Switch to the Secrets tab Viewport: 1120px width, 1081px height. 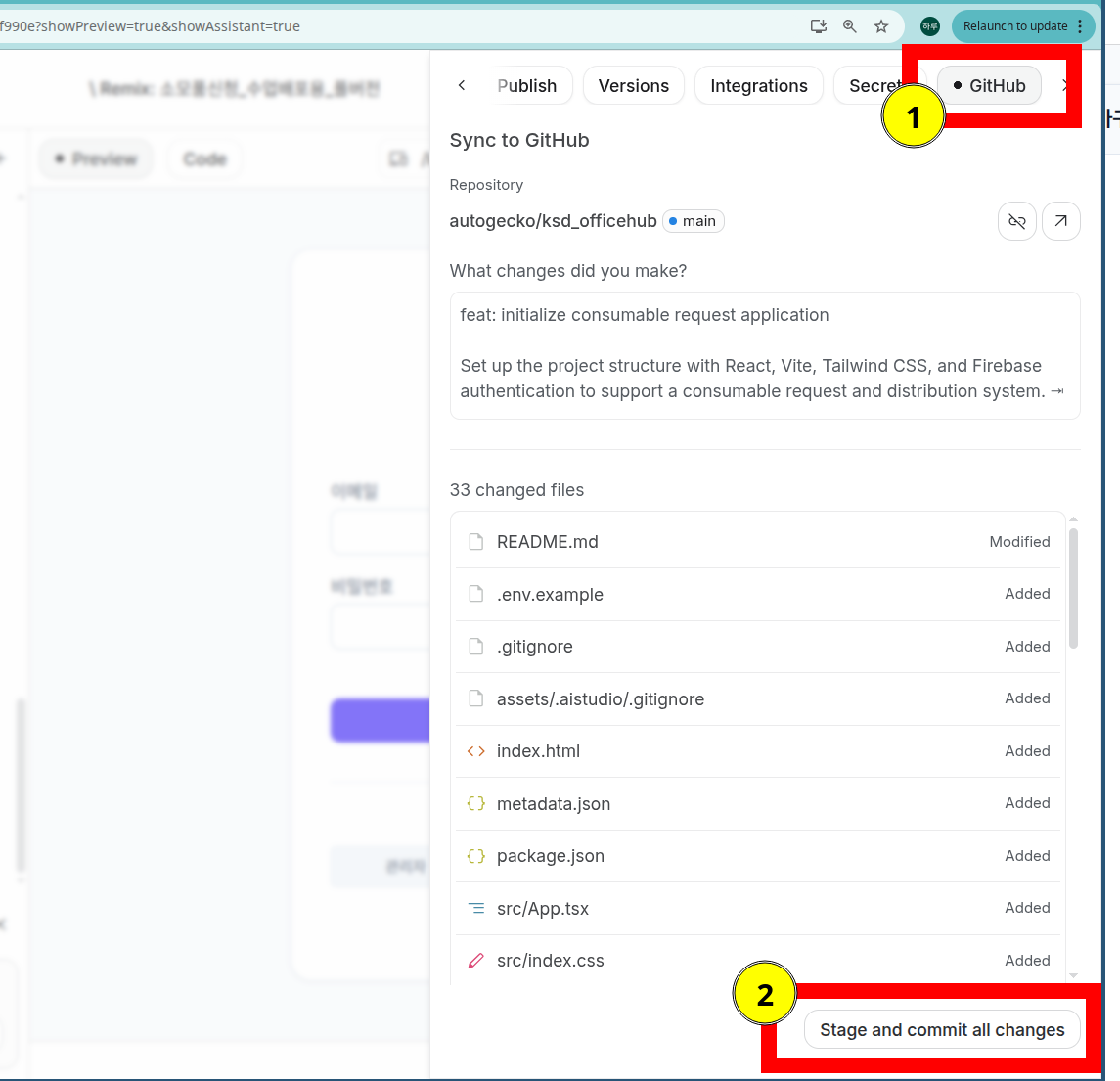tap(875, 86)
